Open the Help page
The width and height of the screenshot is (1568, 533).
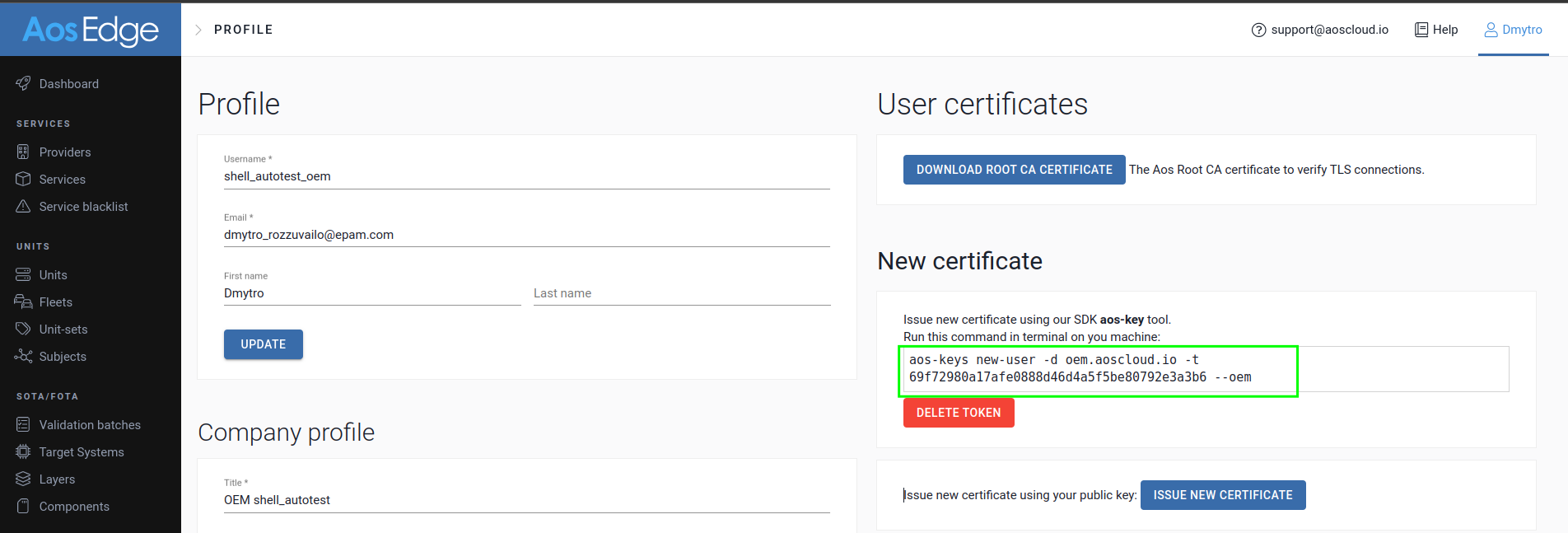(x=1436, y=30)
